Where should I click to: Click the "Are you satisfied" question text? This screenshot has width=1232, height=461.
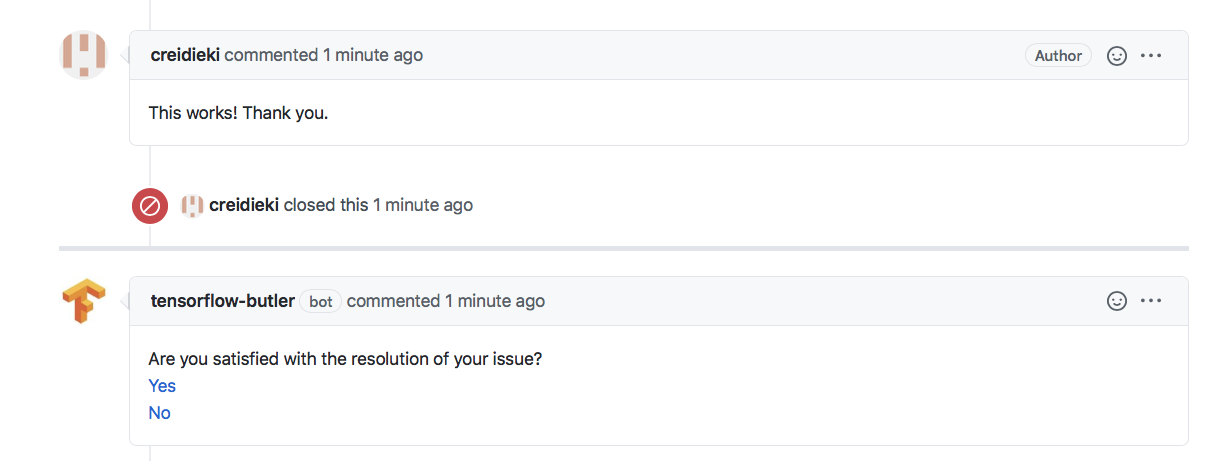click(x=345, y=359)
